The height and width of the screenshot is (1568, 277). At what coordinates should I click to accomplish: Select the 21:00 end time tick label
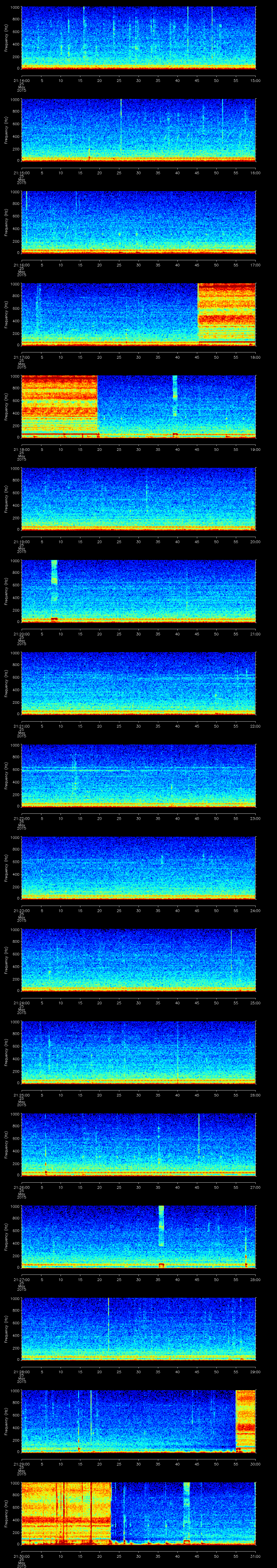coord(255,634)
